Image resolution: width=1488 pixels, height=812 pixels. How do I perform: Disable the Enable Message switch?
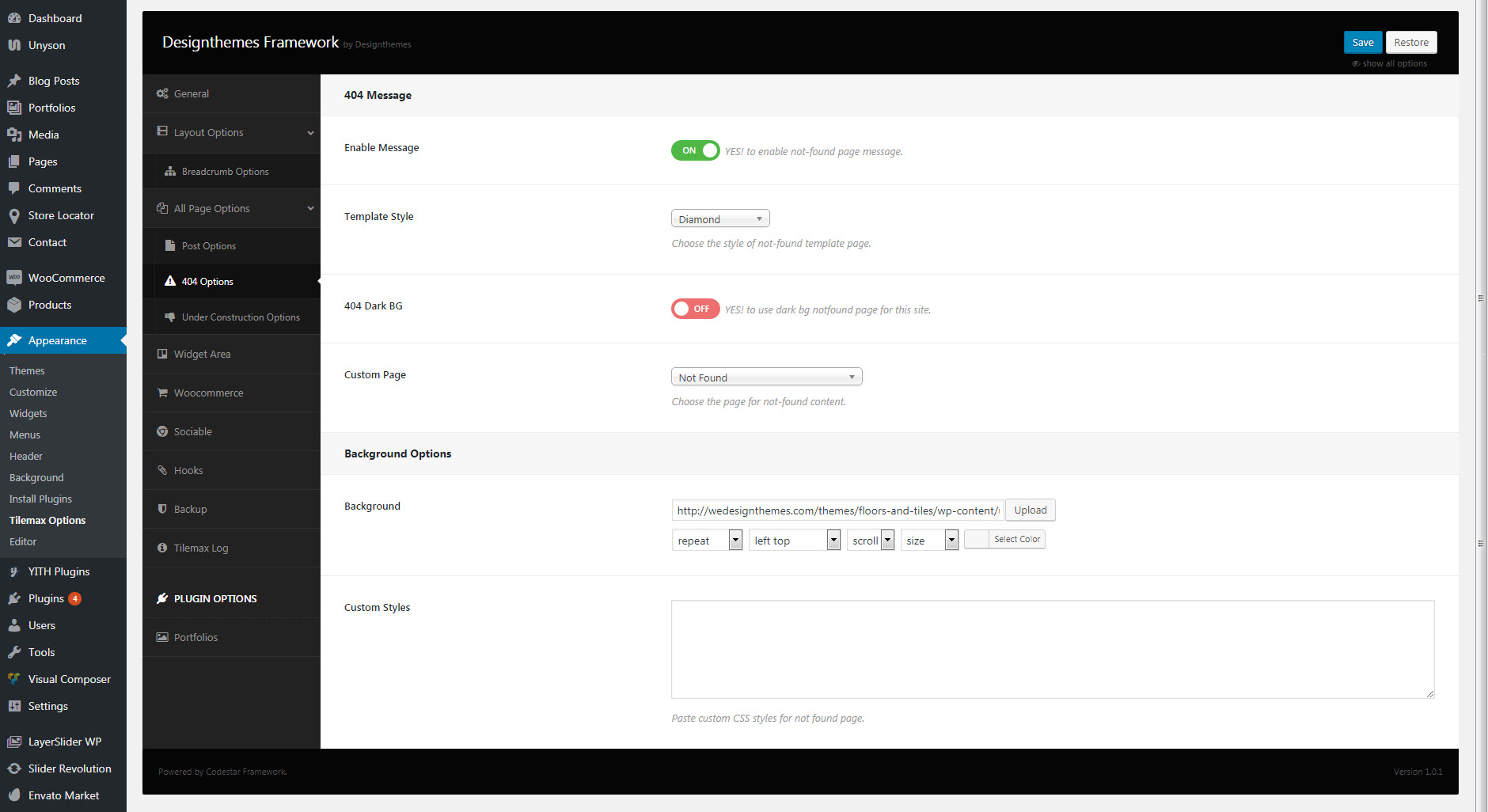[694, 150]
